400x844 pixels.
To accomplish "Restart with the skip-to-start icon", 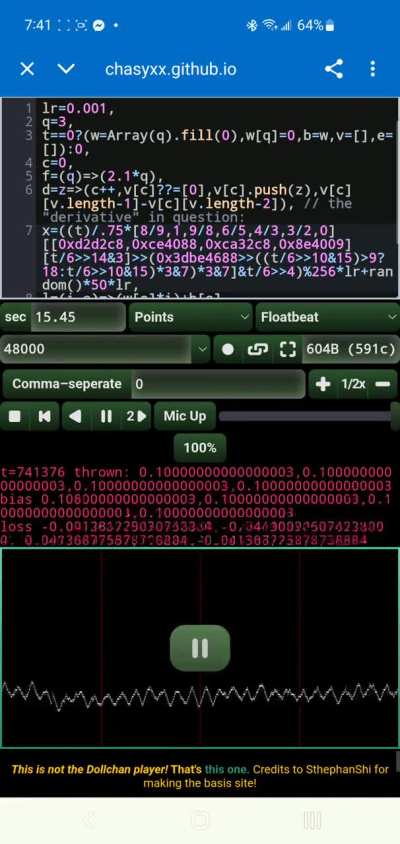I will click(x=45, y=416).
